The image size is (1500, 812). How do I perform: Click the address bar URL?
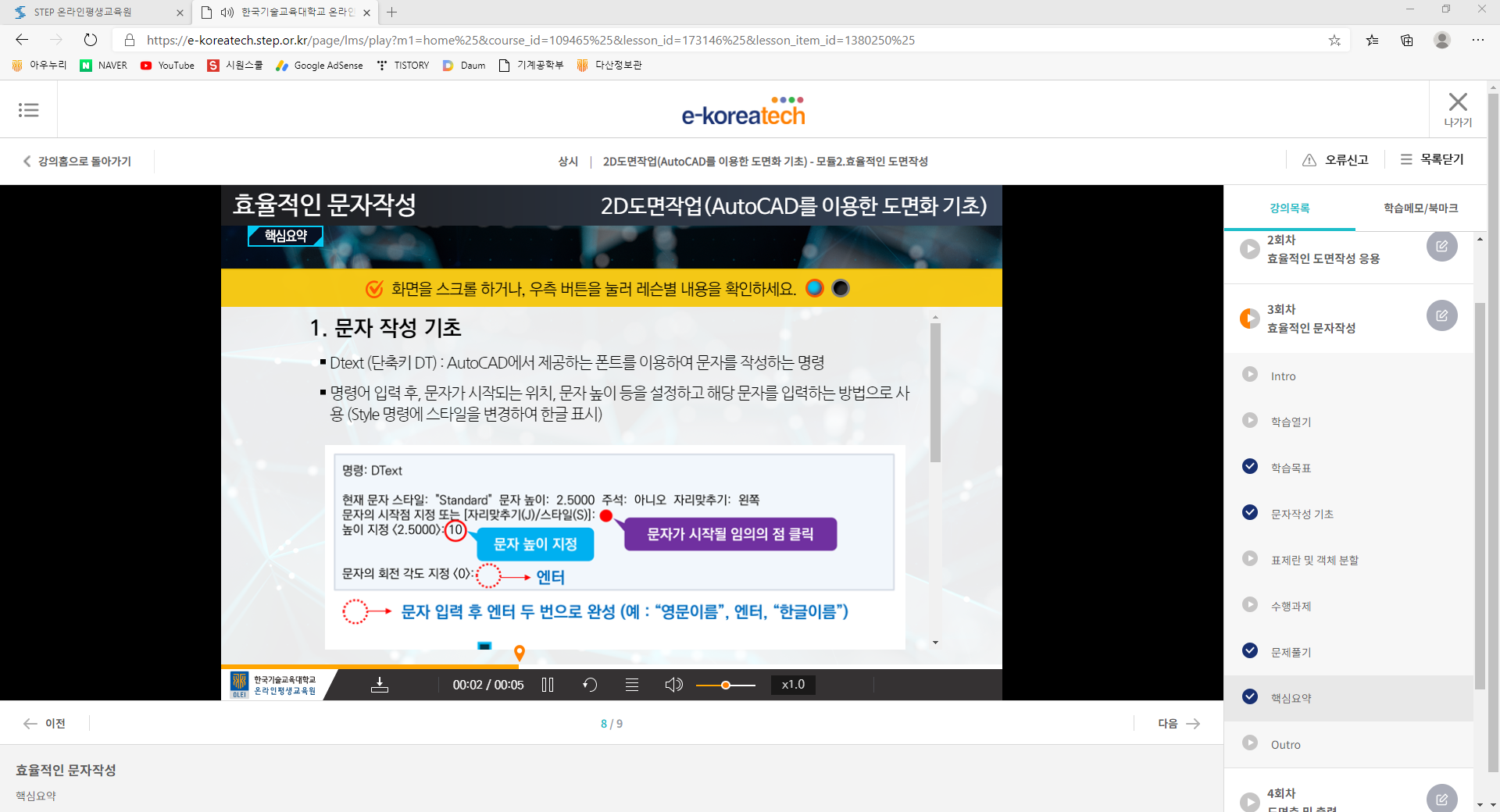[x=530, y=40]
